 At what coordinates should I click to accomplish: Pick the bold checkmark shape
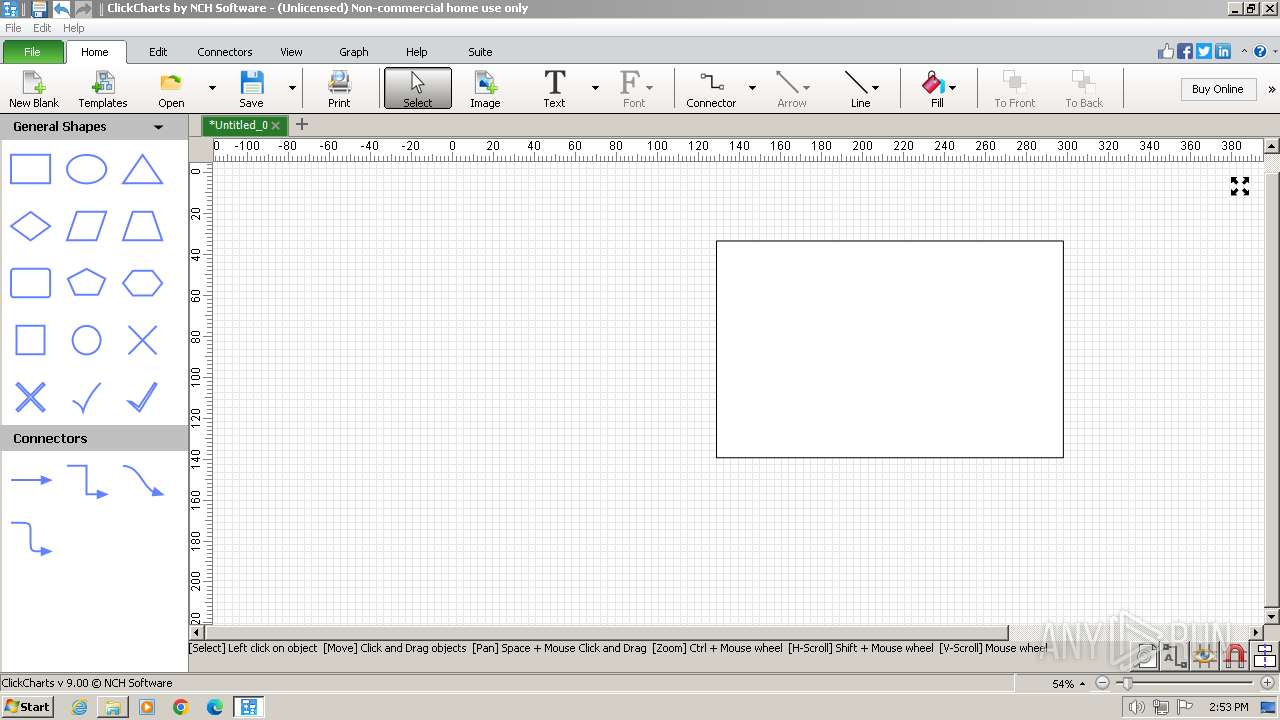point(142,397)
